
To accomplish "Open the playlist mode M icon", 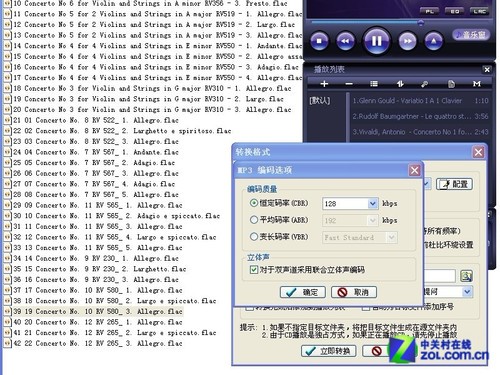I will point(477,84).
